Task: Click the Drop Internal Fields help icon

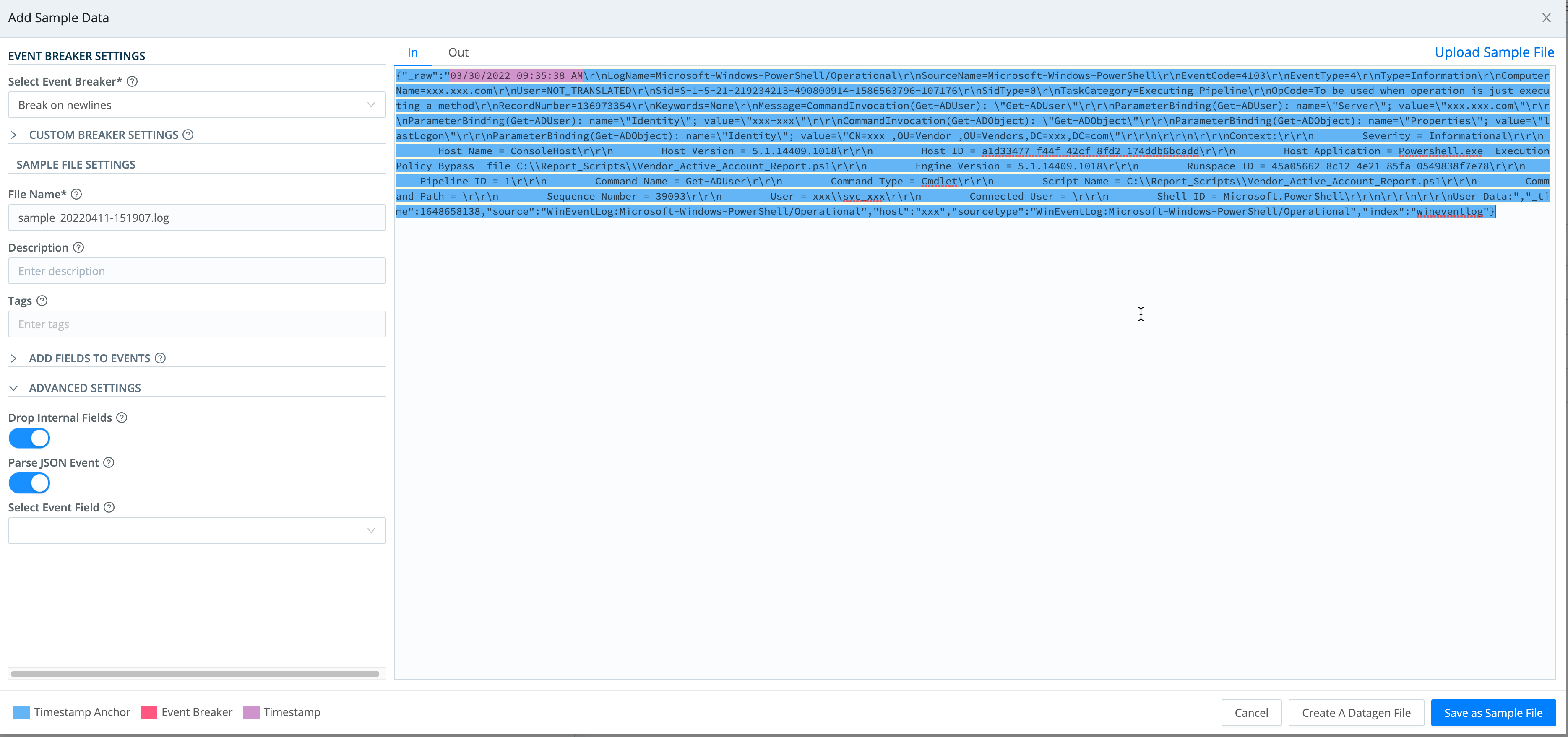Action: click(x=122, y=418)
